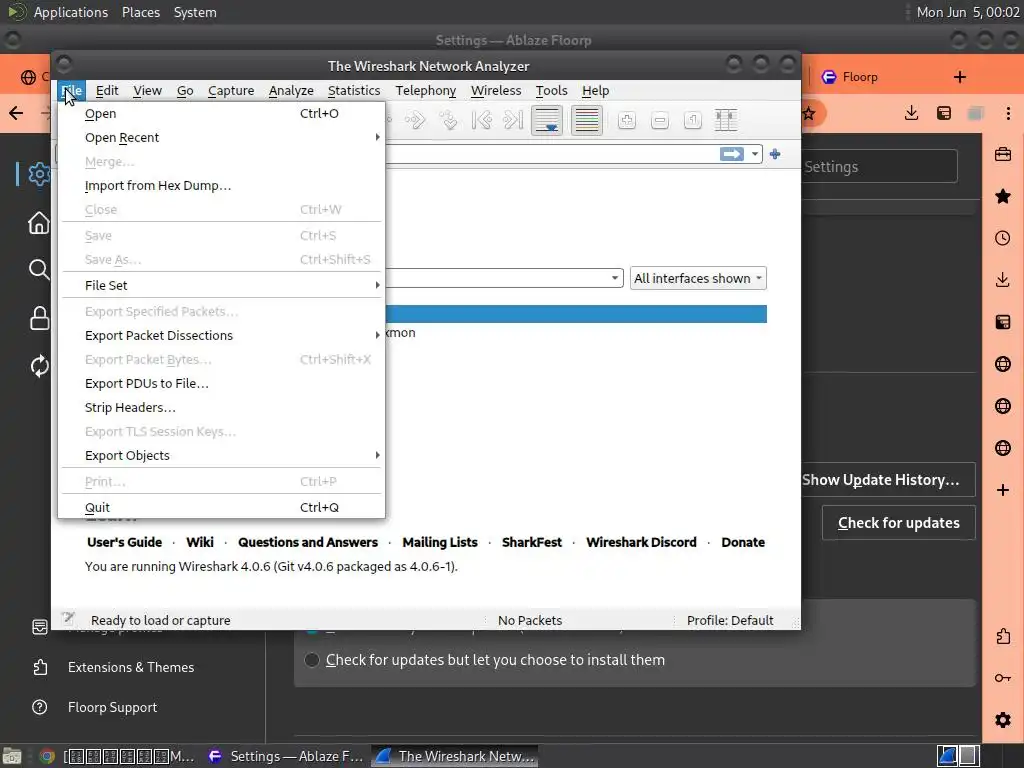The image size is (1024, 768).
Task: Open the Telephony menu
Action: coord(426,91)
